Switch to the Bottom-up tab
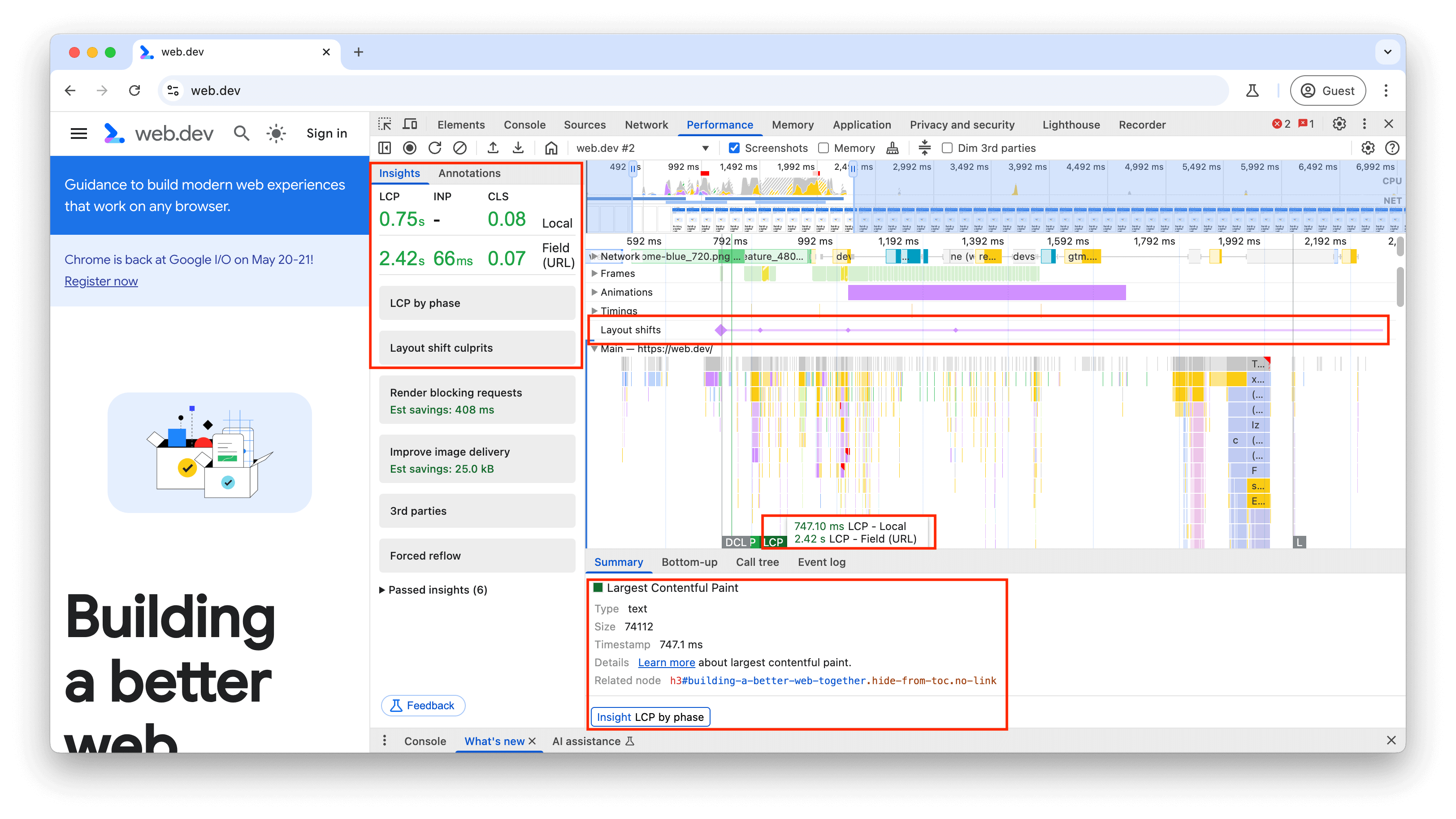 (689, 562)
